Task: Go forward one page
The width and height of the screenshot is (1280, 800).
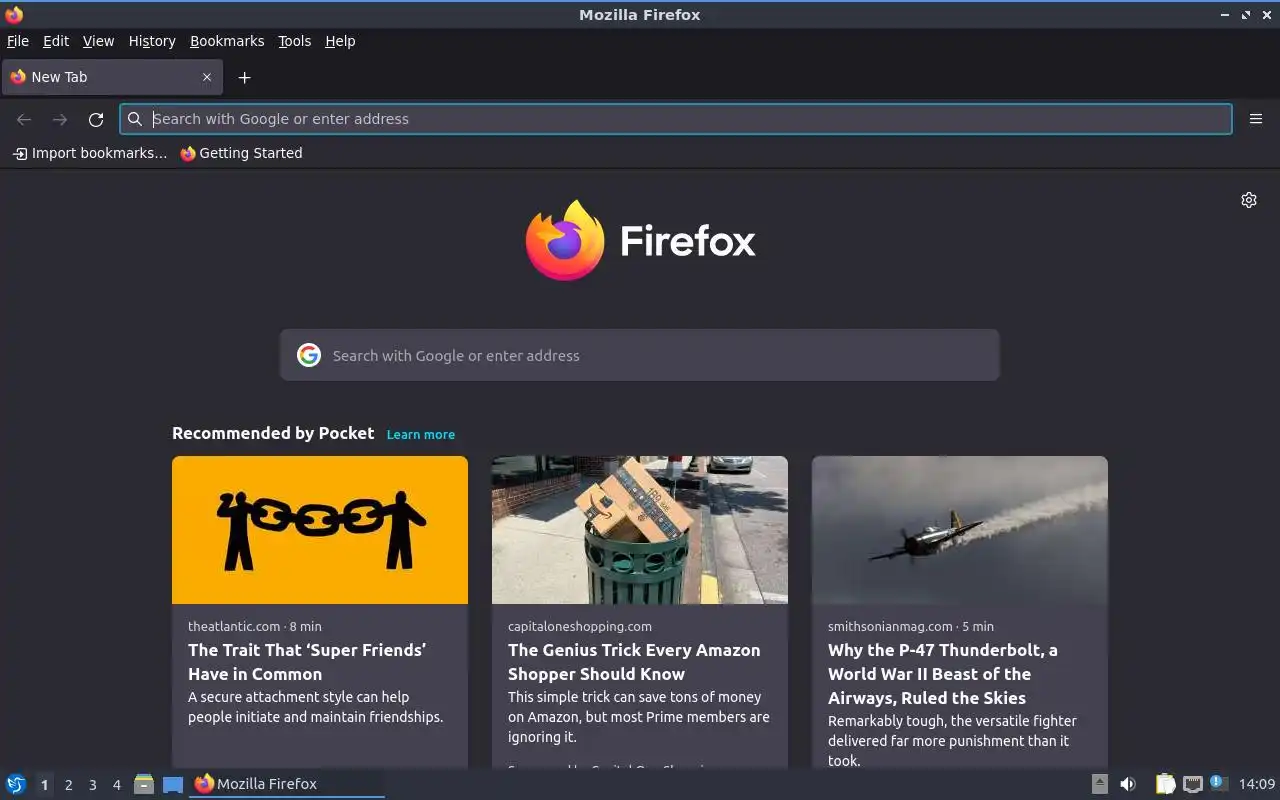Action: click(60, 119)
